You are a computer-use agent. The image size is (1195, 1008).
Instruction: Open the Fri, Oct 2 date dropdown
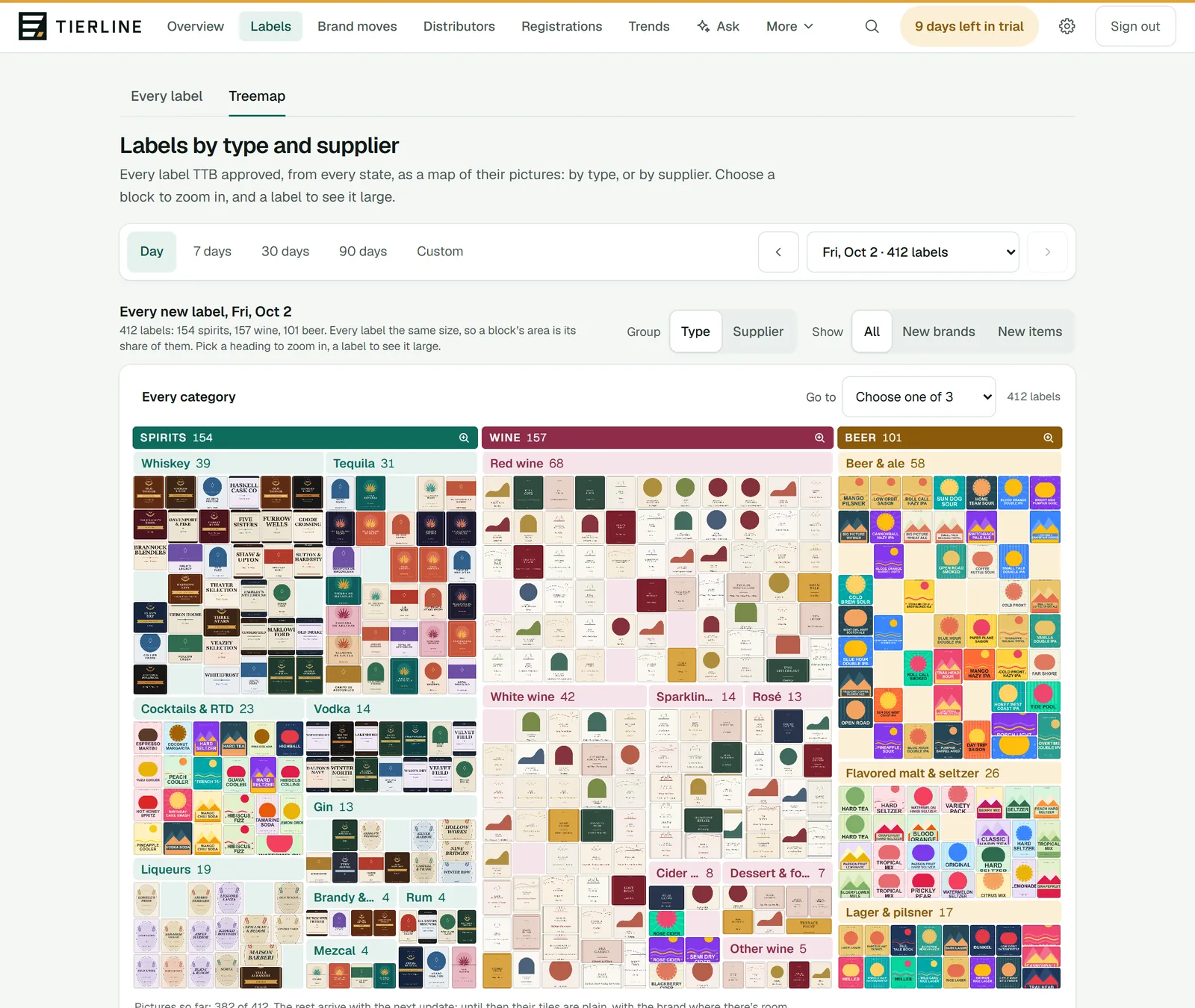click(x=913, y=252)
